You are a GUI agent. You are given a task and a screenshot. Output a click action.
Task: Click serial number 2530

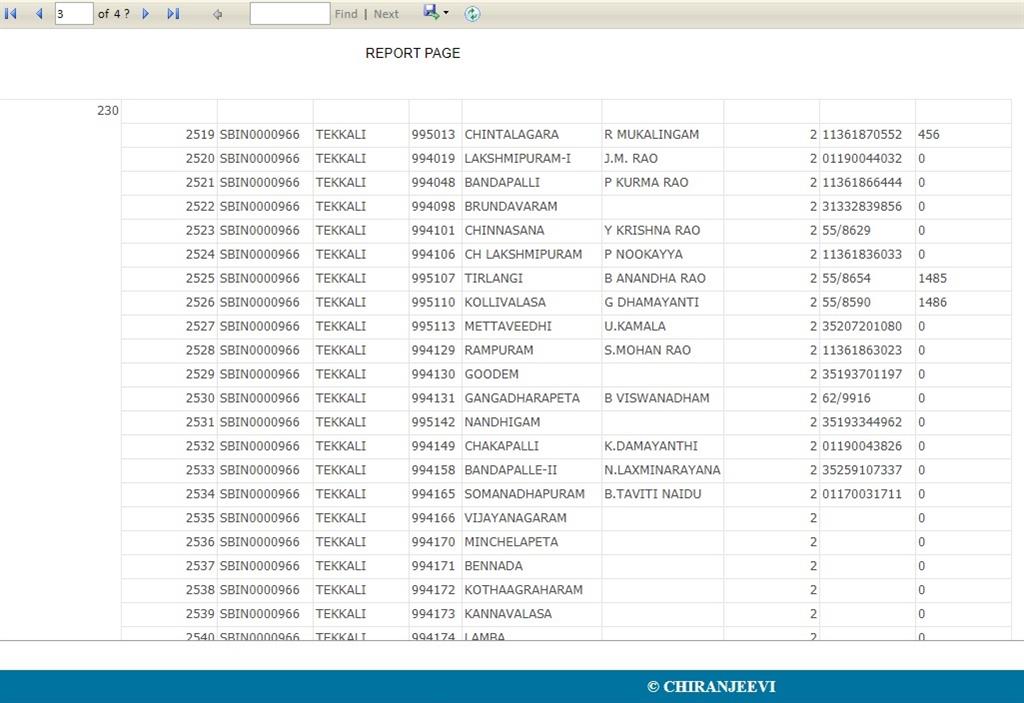point(200,398)
